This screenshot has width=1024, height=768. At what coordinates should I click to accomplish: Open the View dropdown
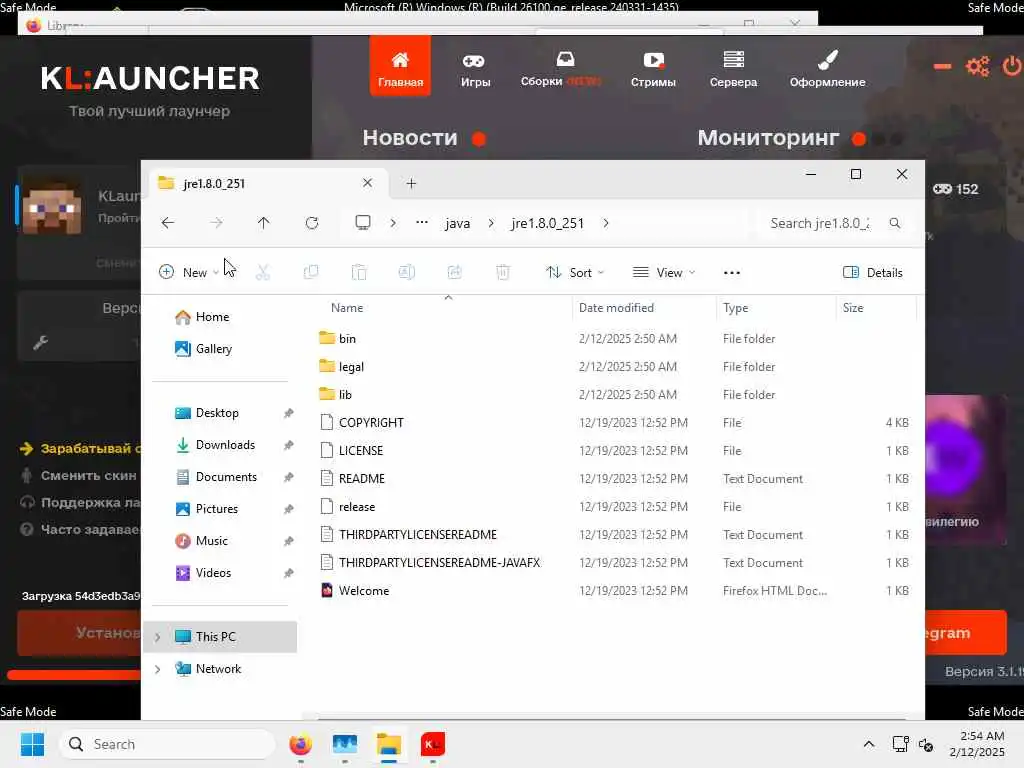664,272
